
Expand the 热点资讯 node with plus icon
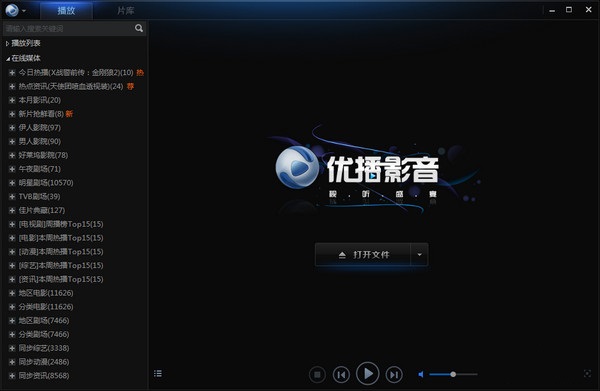(12, 86)
